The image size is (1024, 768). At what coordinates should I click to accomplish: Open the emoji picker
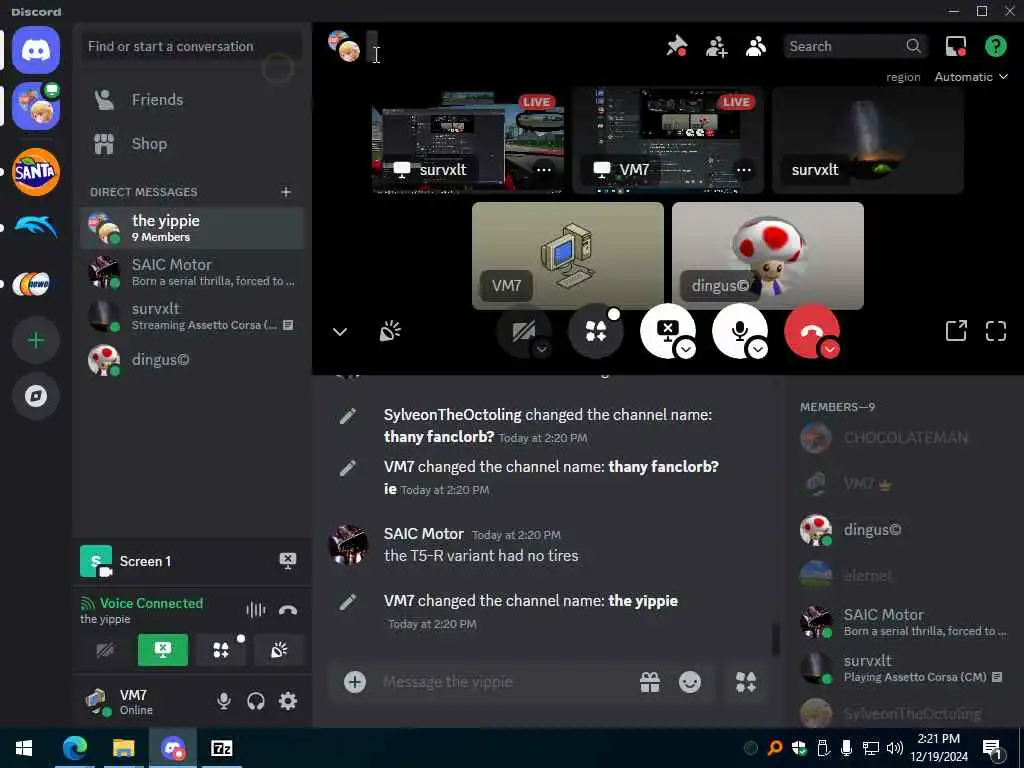coord(690,682)
